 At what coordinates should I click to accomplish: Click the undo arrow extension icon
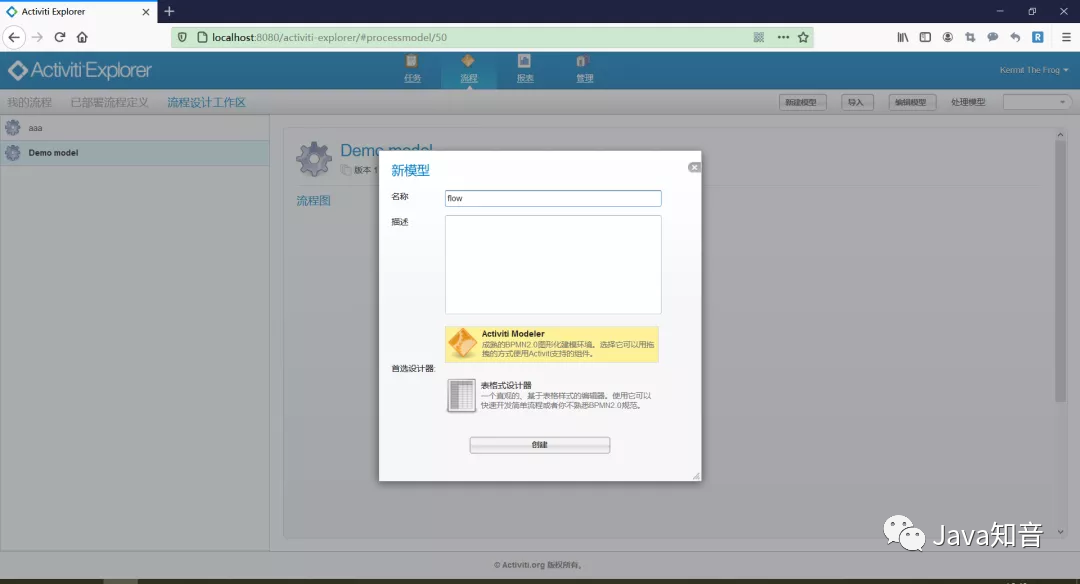pos(1015,37)
